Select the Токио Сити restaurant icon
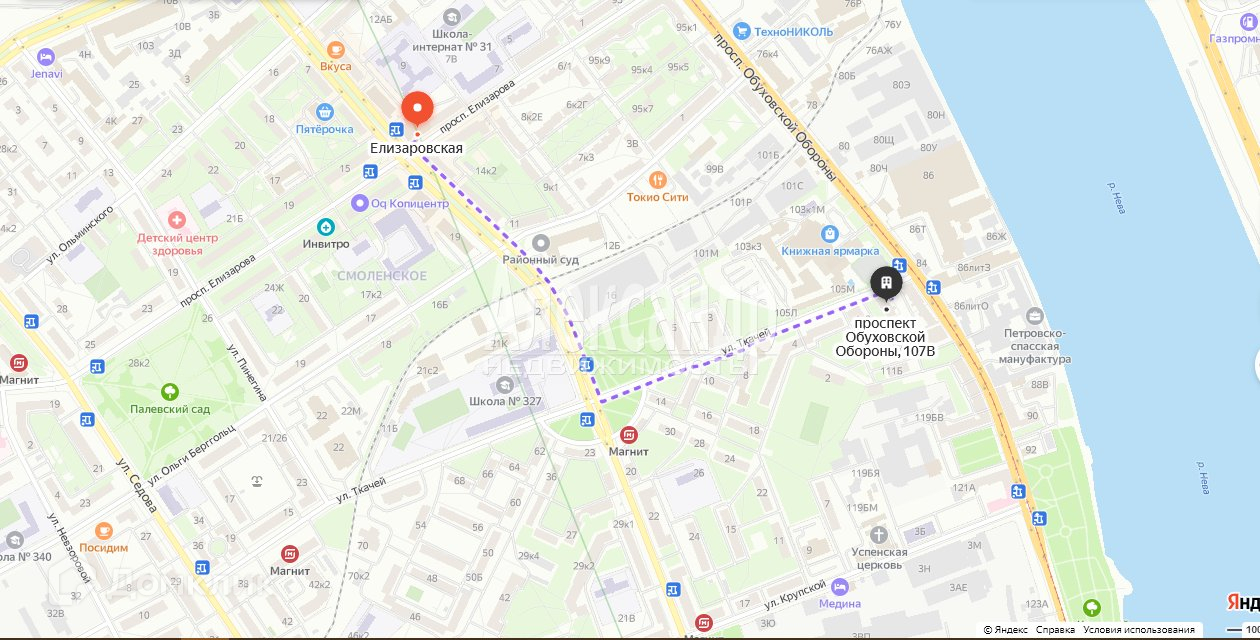This screenshot has width=1260, height=640. pyautogui.click(x=657, y=179)
